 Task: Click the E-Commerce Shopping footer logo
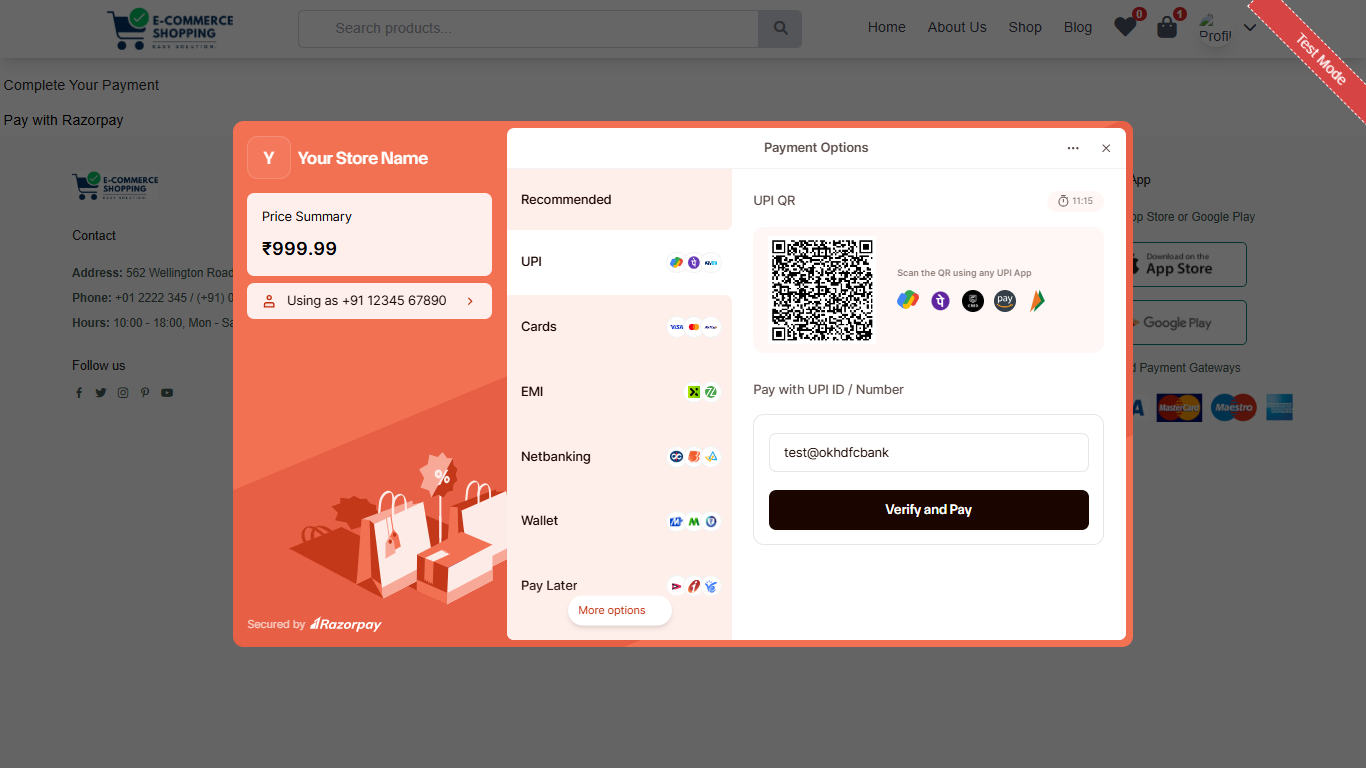[x=115, y=186]
